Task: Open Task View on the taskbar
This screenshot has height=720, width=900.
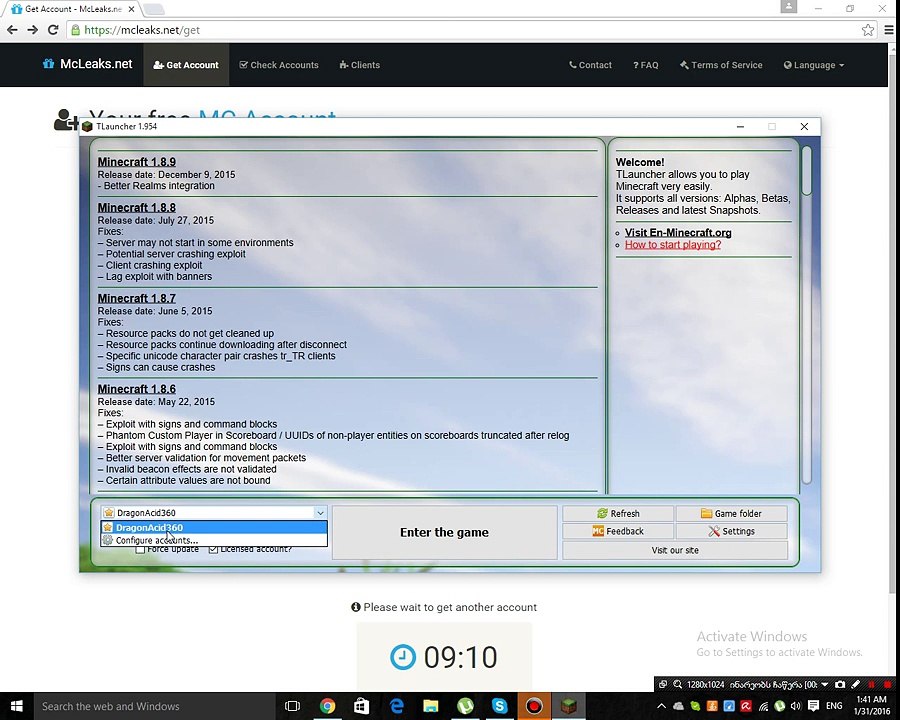Action: 292,706
